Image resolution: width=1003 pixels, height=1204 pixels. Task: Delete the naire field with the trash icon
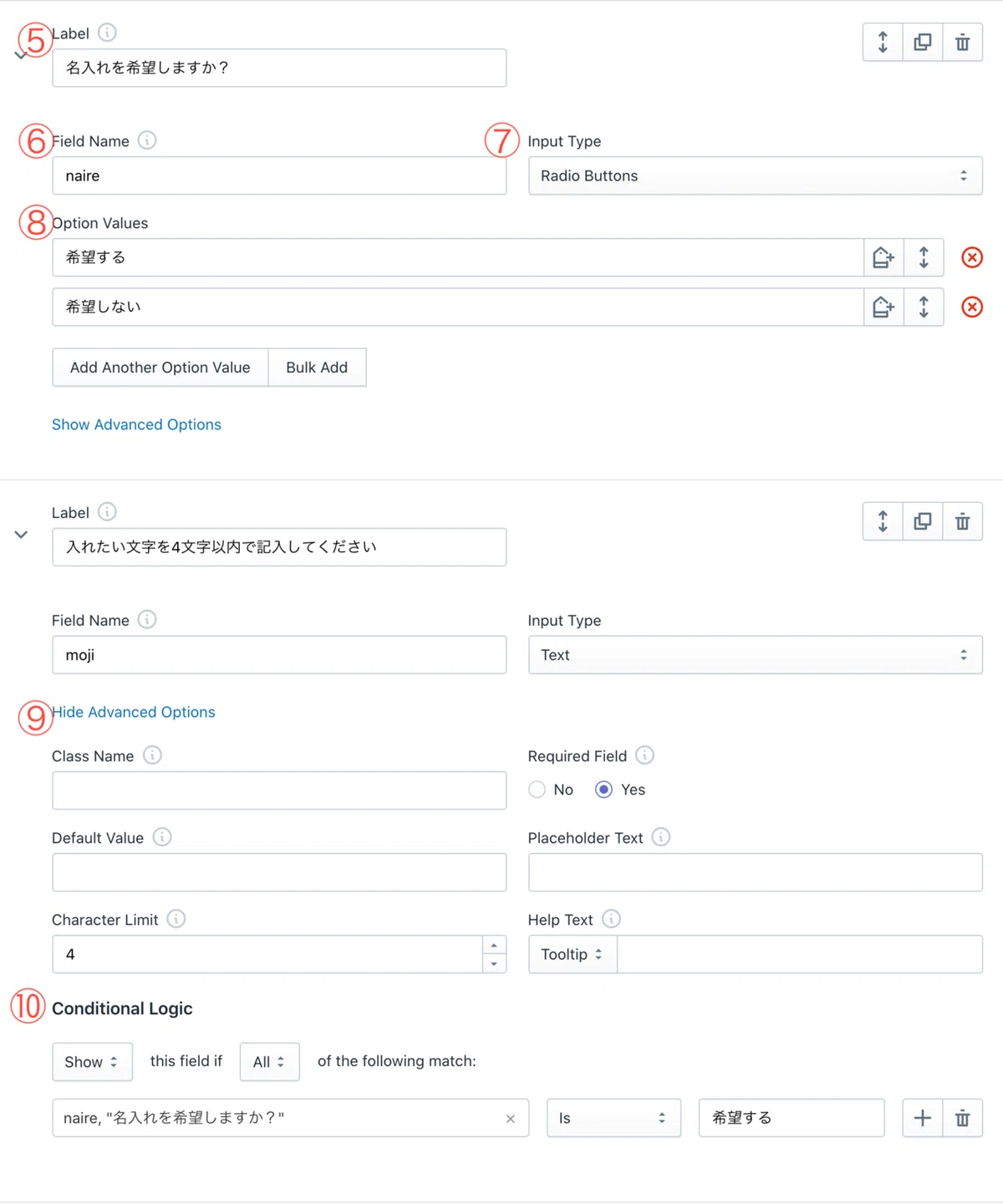tap(963, 42)
